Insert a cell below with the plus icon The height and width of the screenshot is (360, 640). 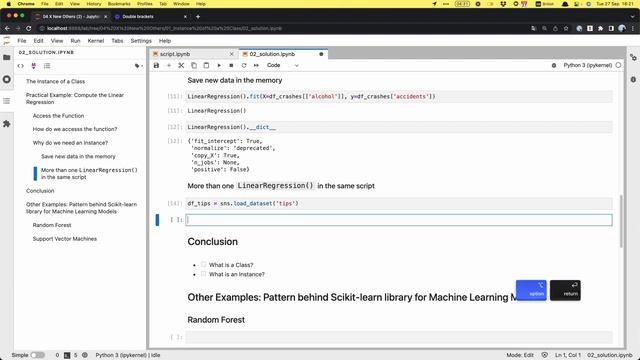[x=169, y=65]
